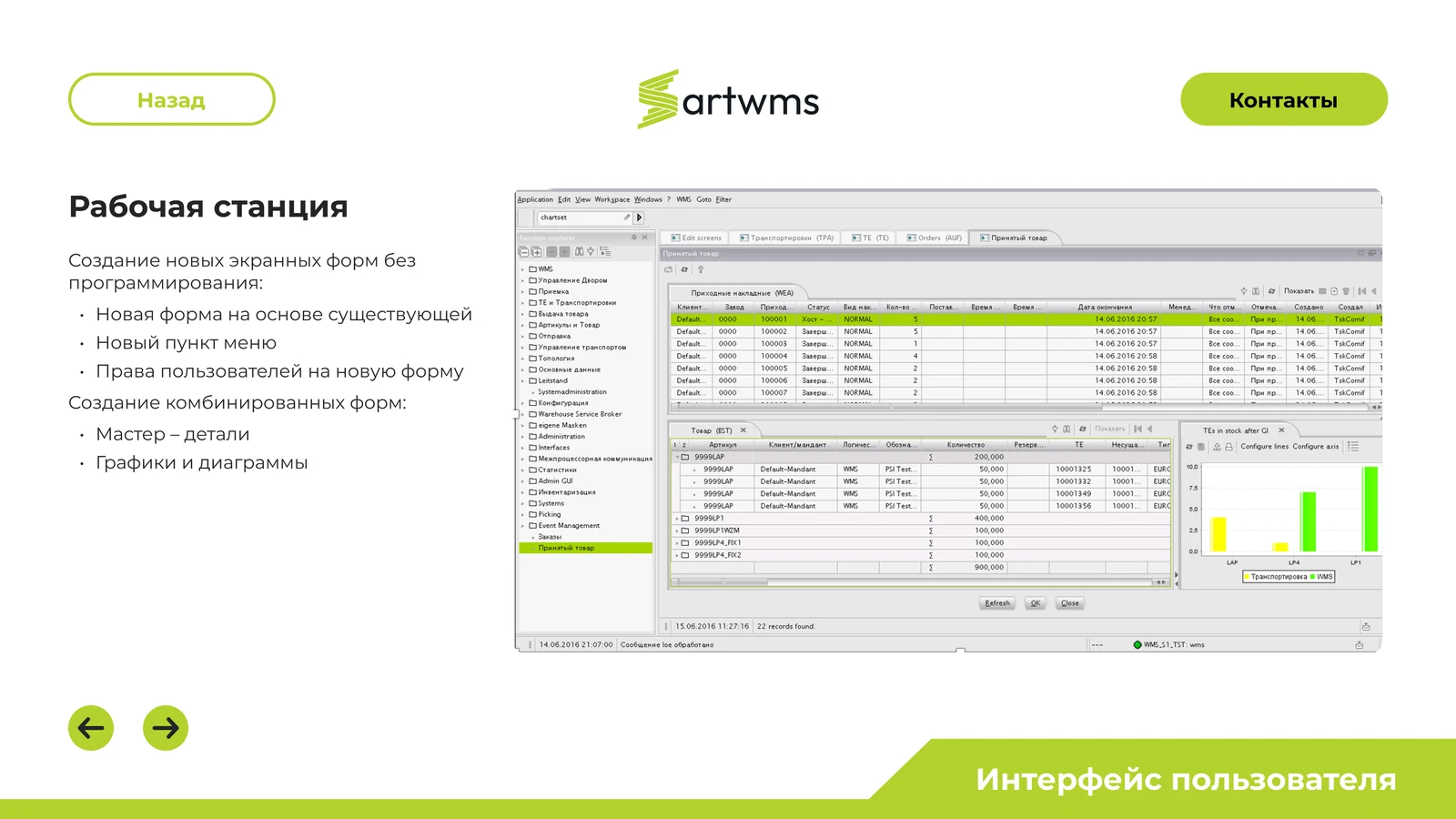Open the Application menu
Screen dimensions: 1456x819
[535, 199]
